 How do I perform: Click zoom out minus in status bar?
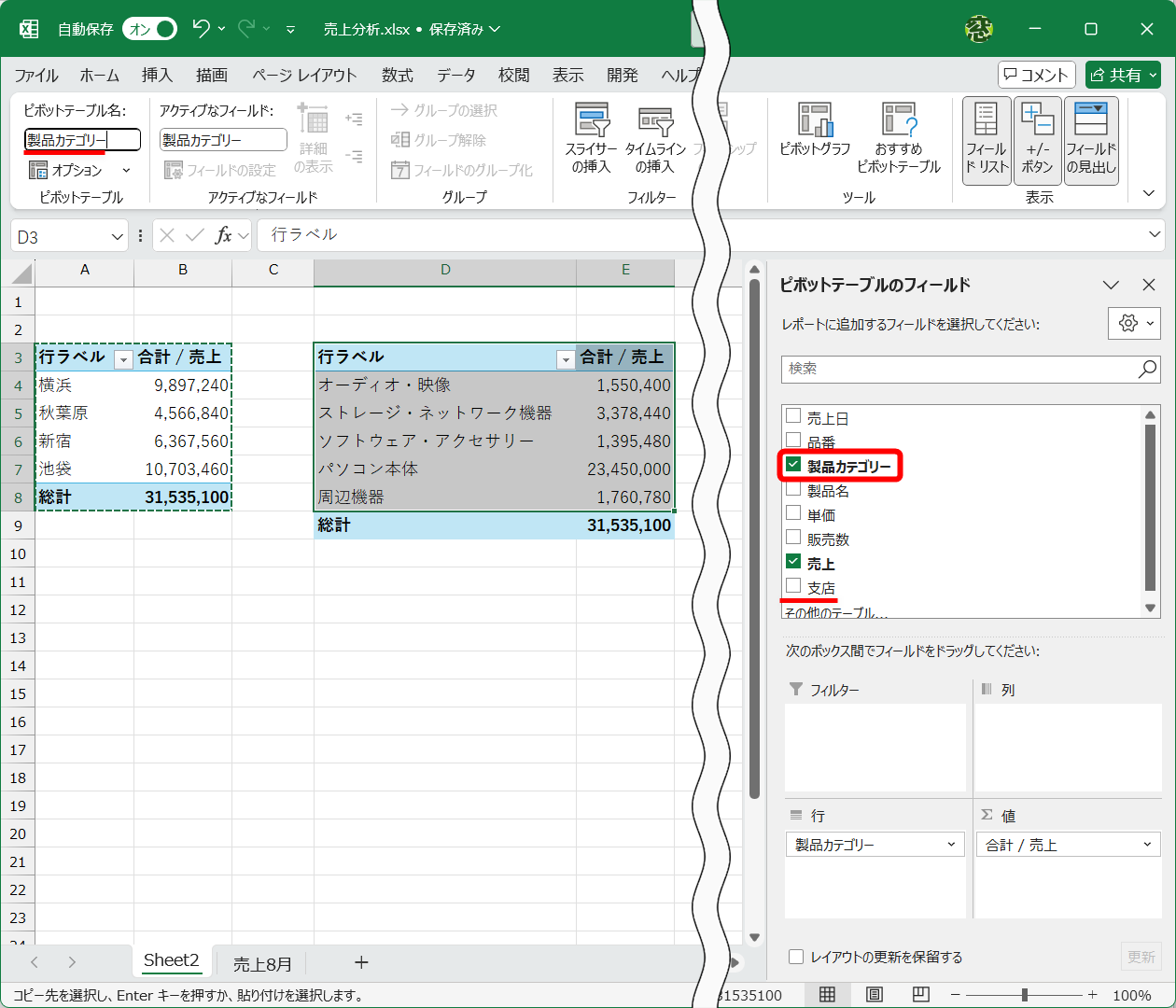[954, 995]
